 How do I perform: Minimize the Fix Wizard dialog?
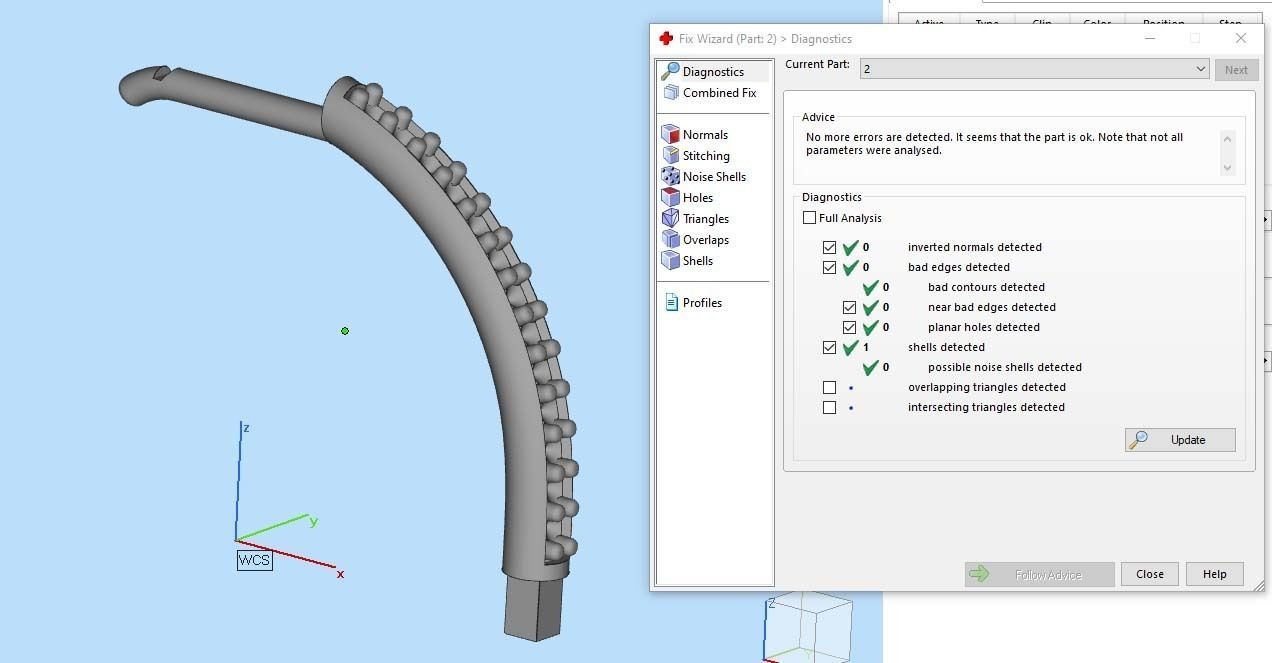click(x=1150, y=39)
